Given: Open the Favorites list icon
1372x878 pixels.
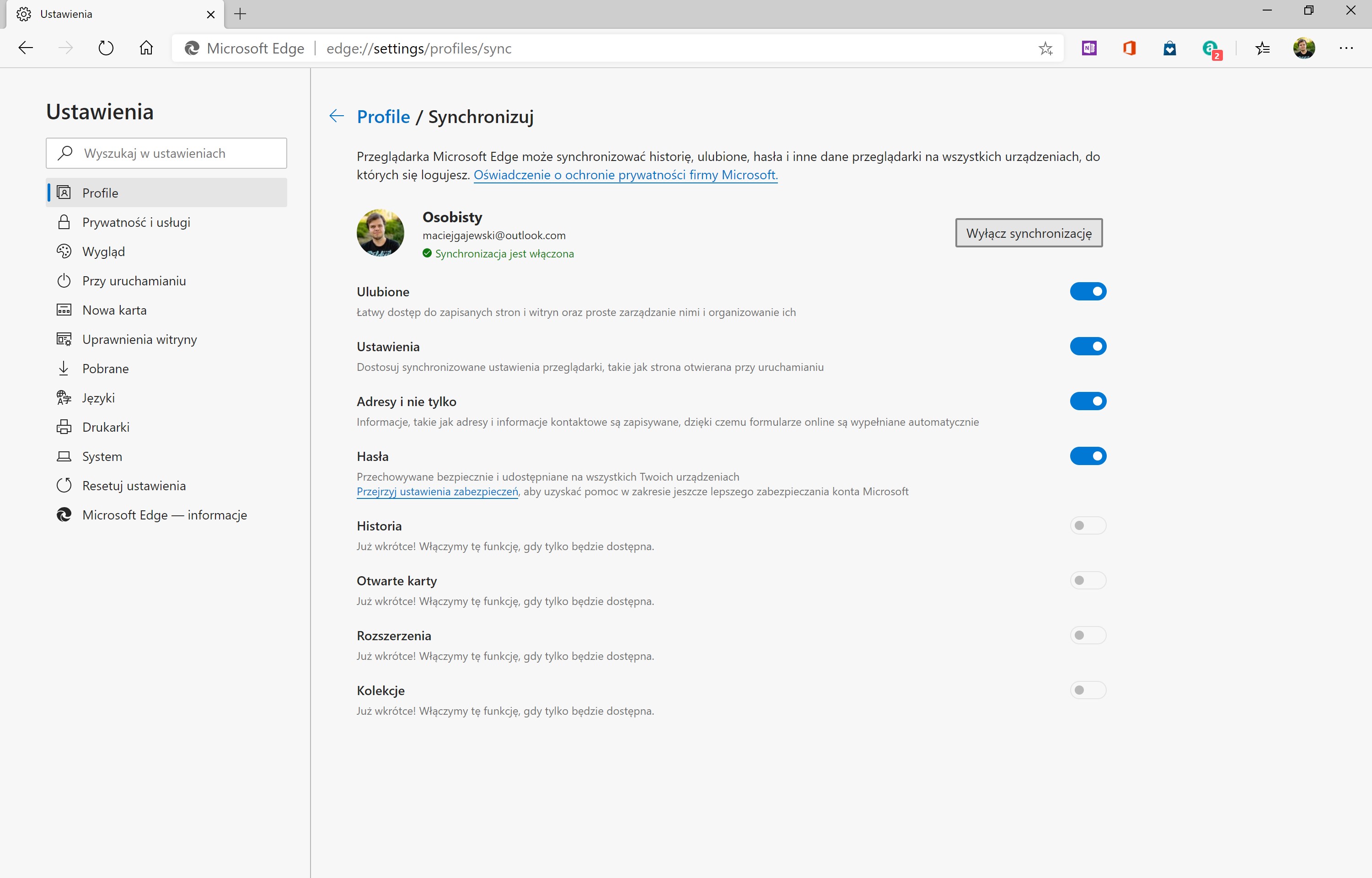Looking at the screenshot, I should coord(1263,48).
